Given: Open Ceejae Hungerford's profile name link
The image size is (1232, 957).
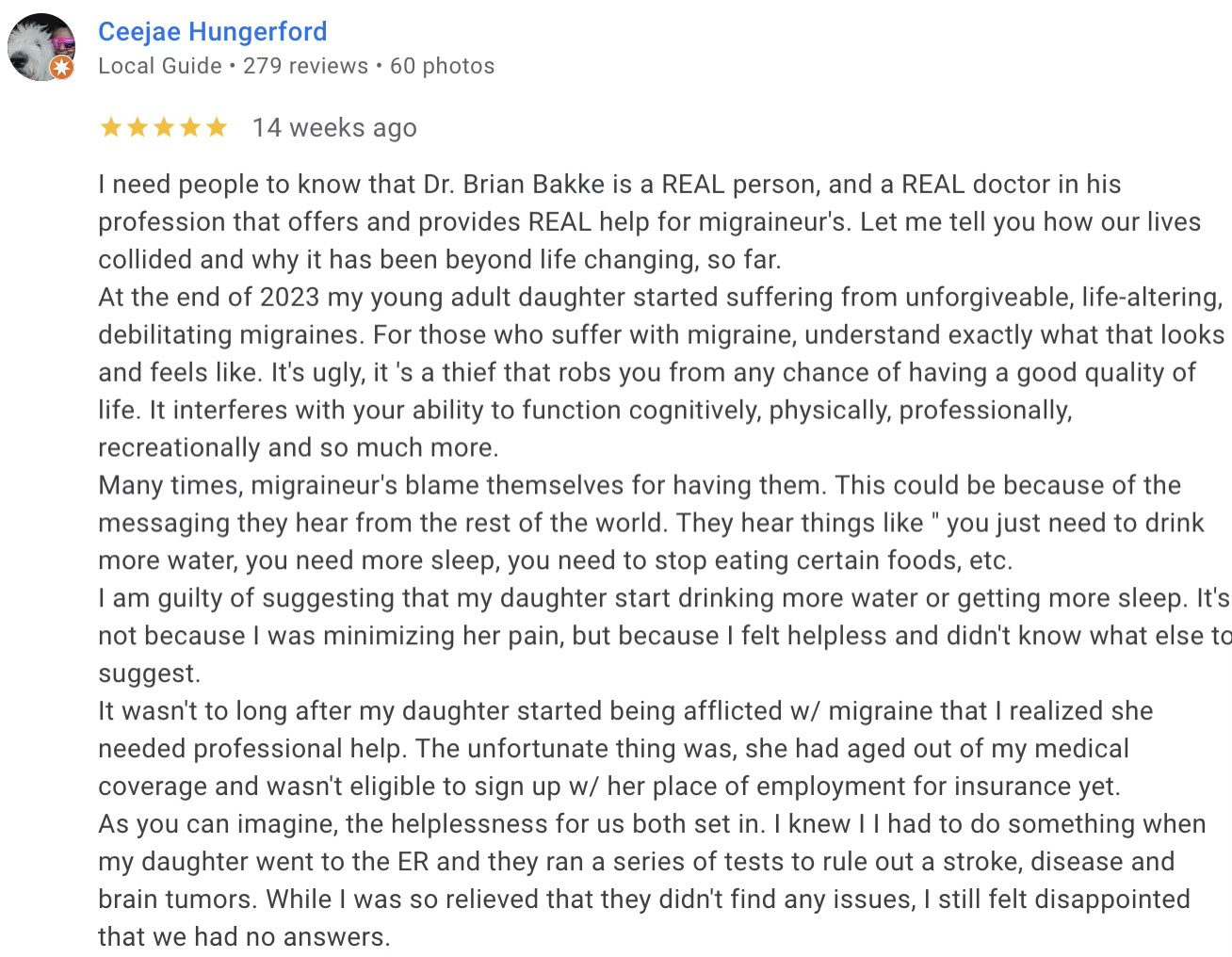Looking at the screenshot, I should 212,32.
